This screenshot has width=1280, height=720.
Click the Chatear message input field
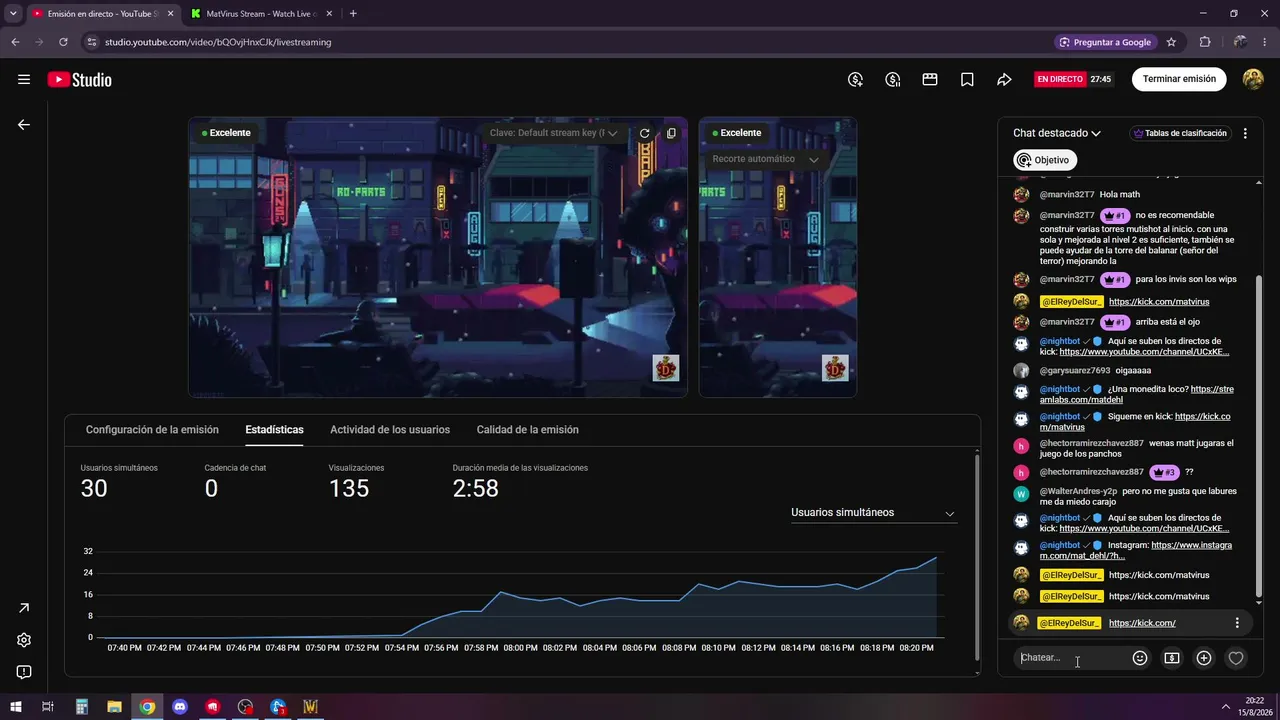click(x=1070, y=658)
